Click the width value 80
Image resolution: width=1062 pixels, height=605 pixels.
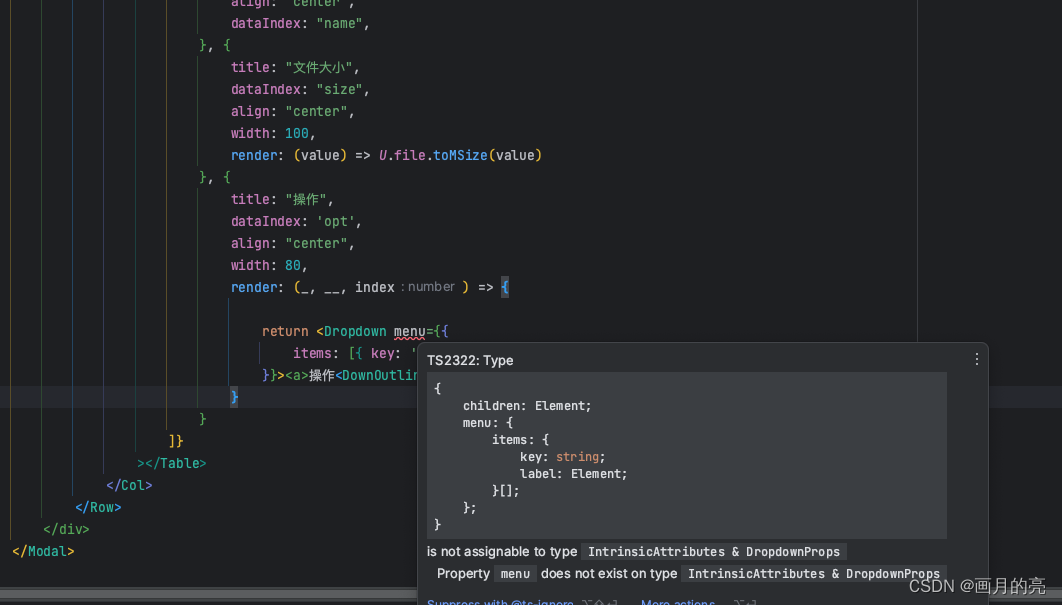pyautogui.click(x=293, y=266)
